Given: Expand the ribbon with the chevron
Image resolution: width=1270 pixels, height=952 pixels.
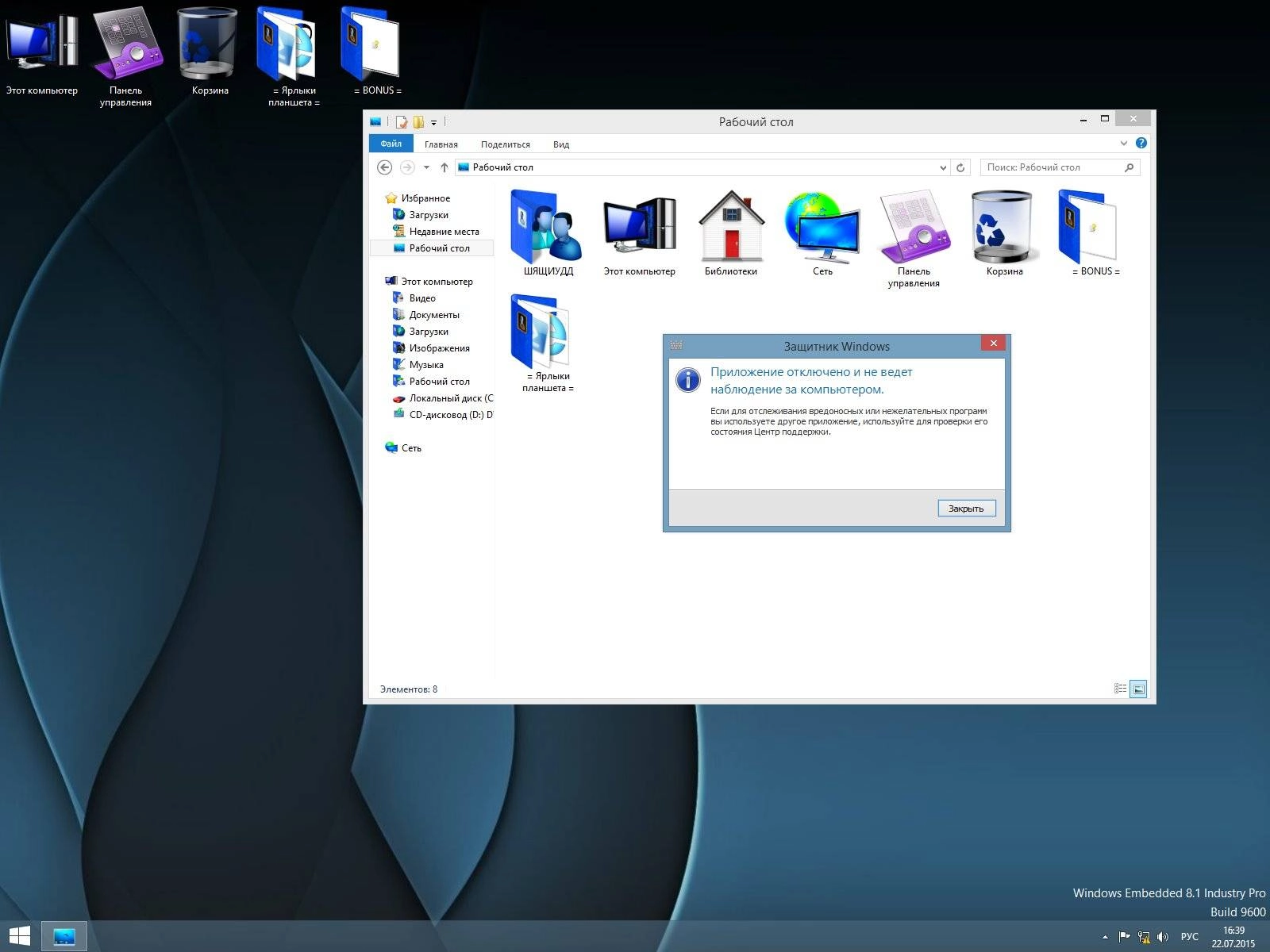Looking at the screenshot, I should point(1123,143).
